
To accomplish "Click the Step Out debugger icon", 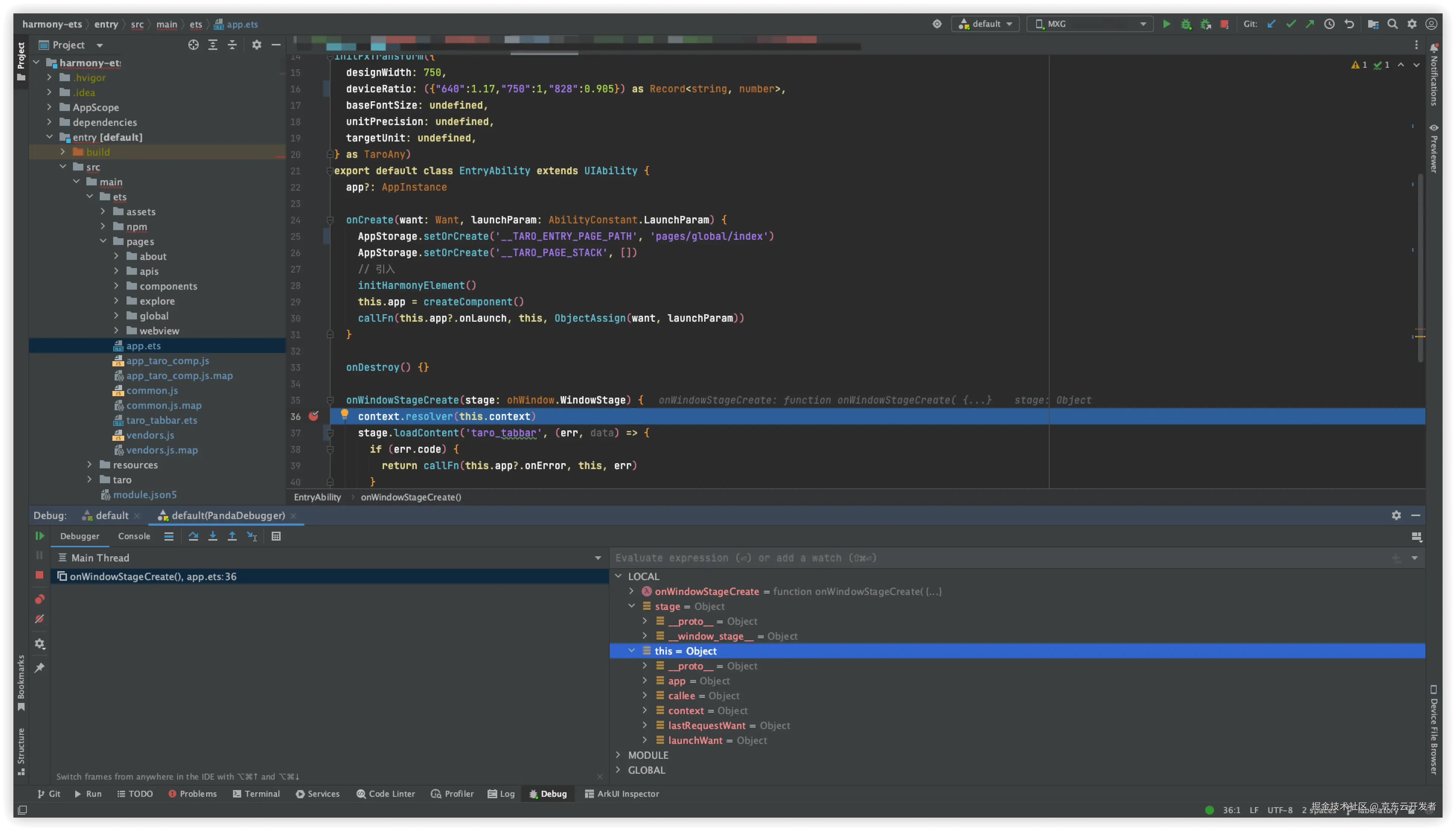I will point(232,536).
